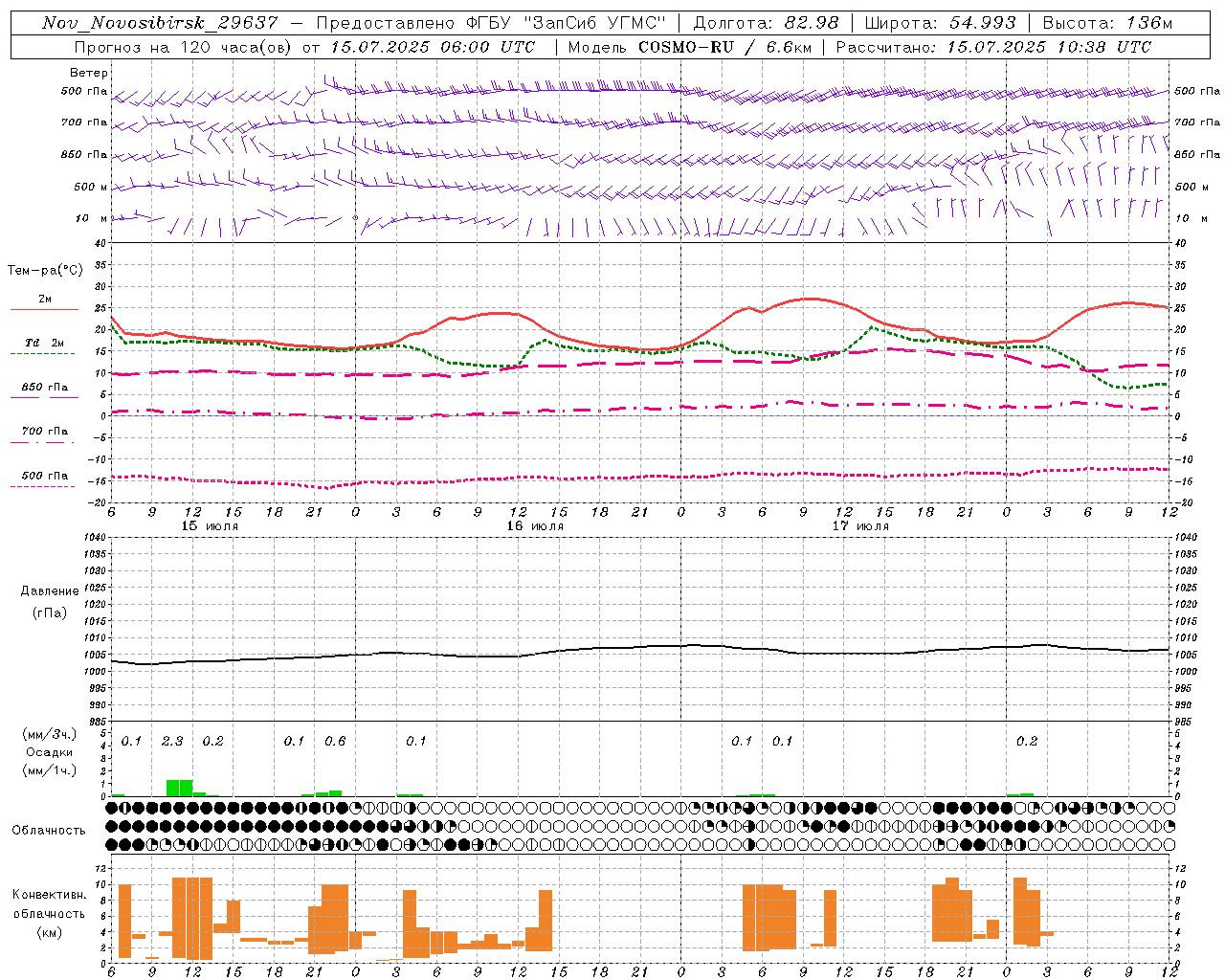Click the forecast start time 15.07.2025 06:00 UTC
The width and height of the screenshot is (1225, 980).
click(433, 47)
